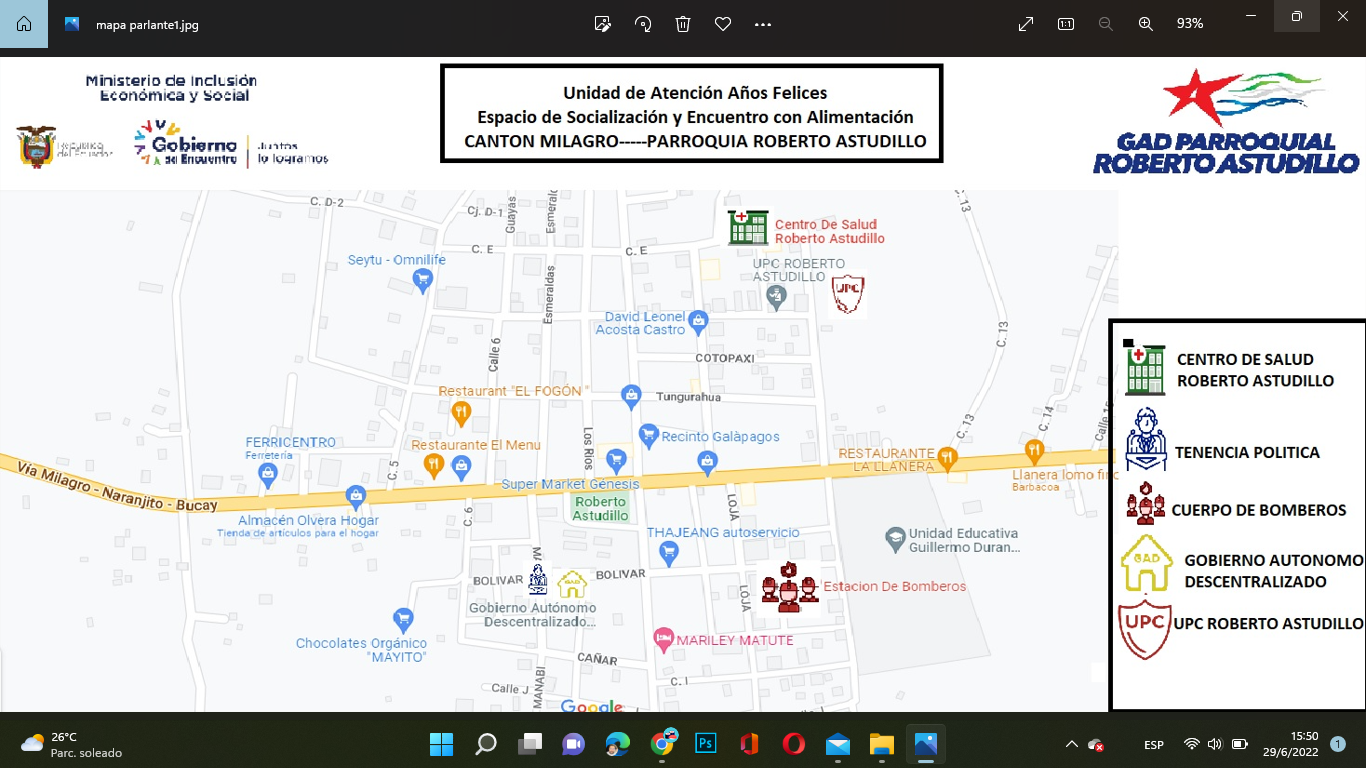Screen dimensions: 1366x768
Task: Open taskbar Search
Action: 486,744
